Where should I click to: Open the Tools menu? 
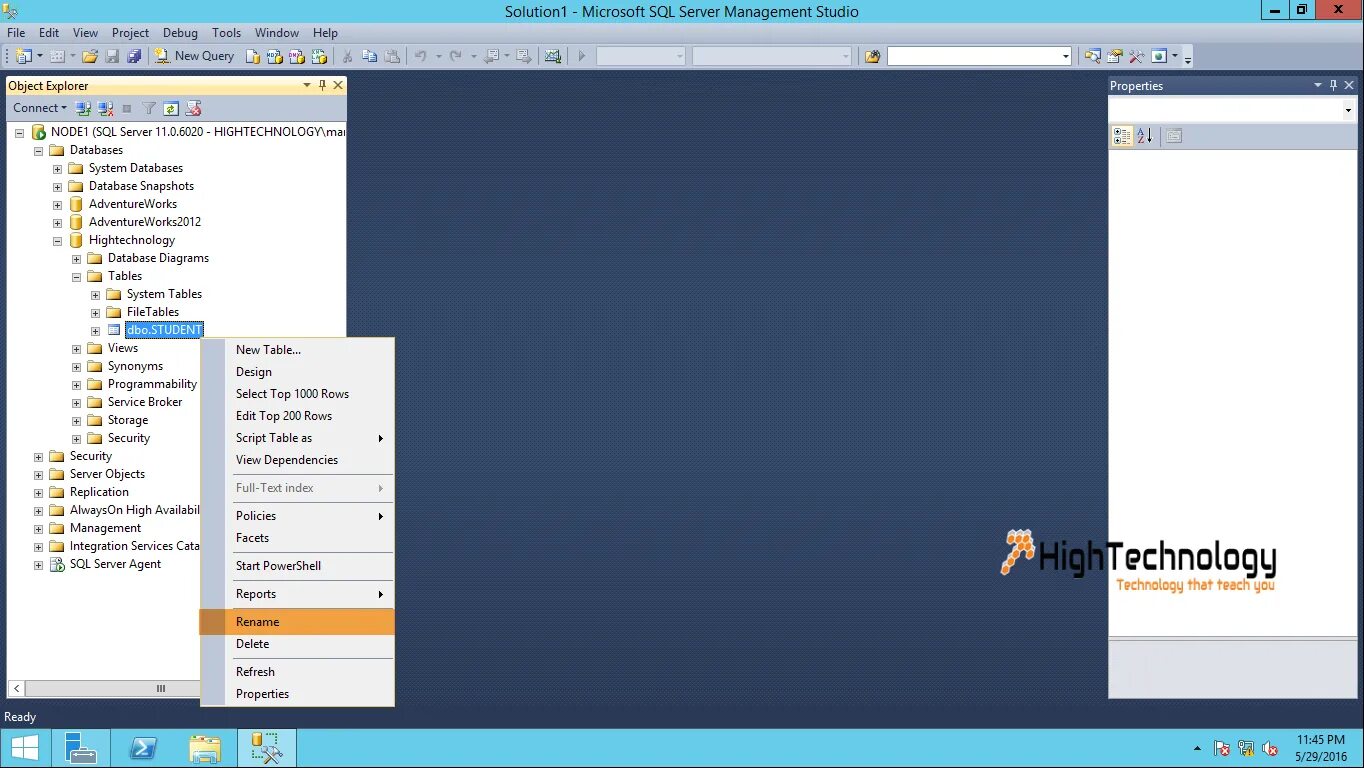tap(226, 33)
